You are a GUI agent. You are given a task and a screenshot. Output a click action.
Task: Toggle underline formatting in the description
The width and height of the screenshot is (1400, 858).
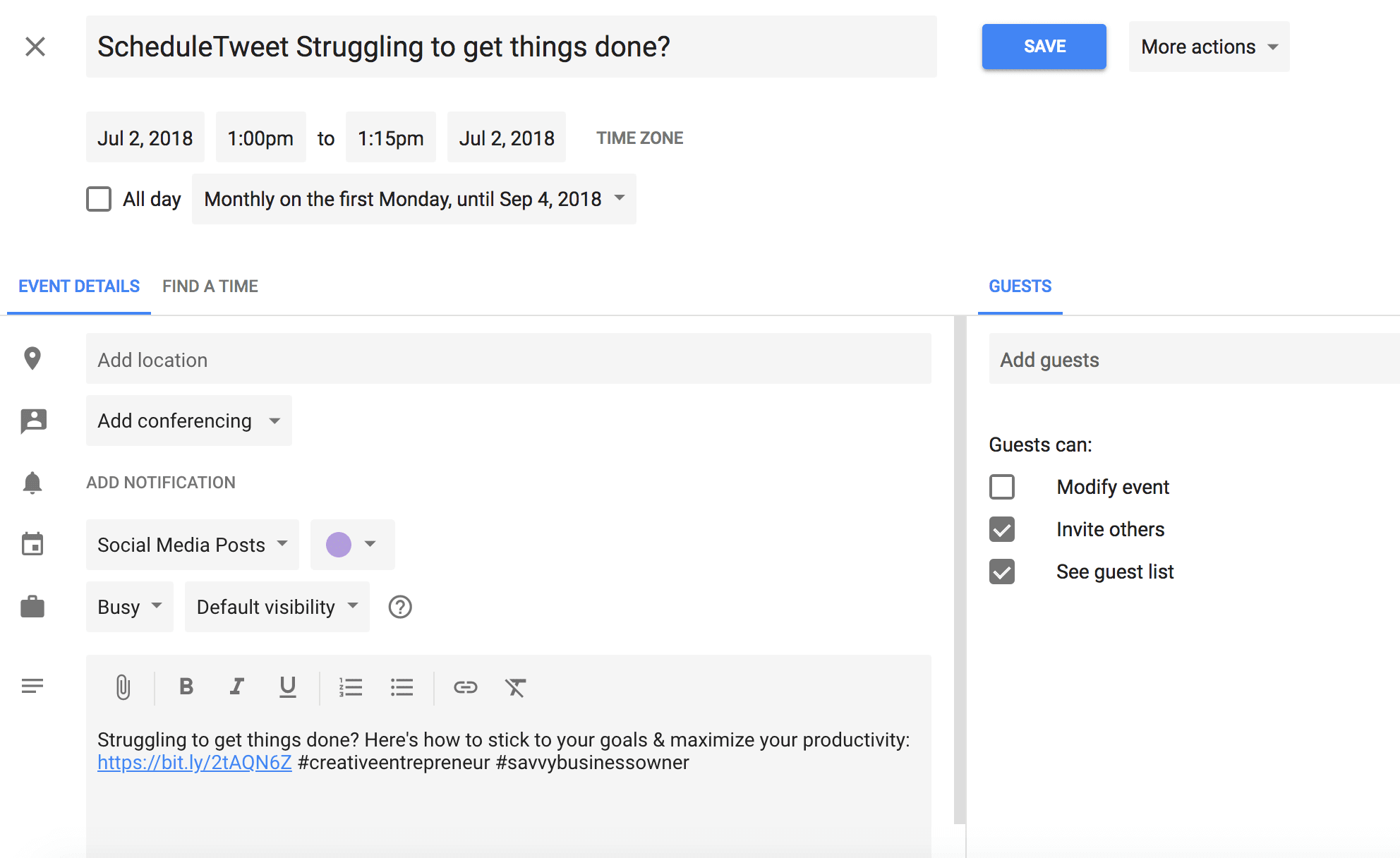click(287, 687)
